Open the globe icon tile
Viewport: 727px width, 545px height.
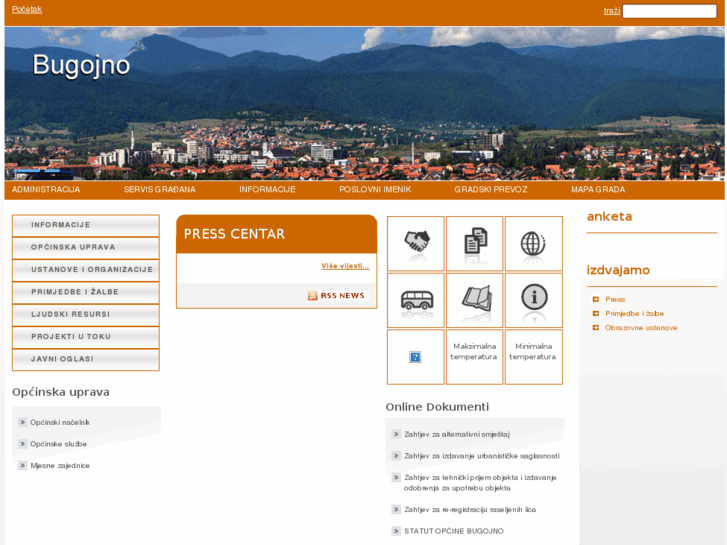coord(534,244)
